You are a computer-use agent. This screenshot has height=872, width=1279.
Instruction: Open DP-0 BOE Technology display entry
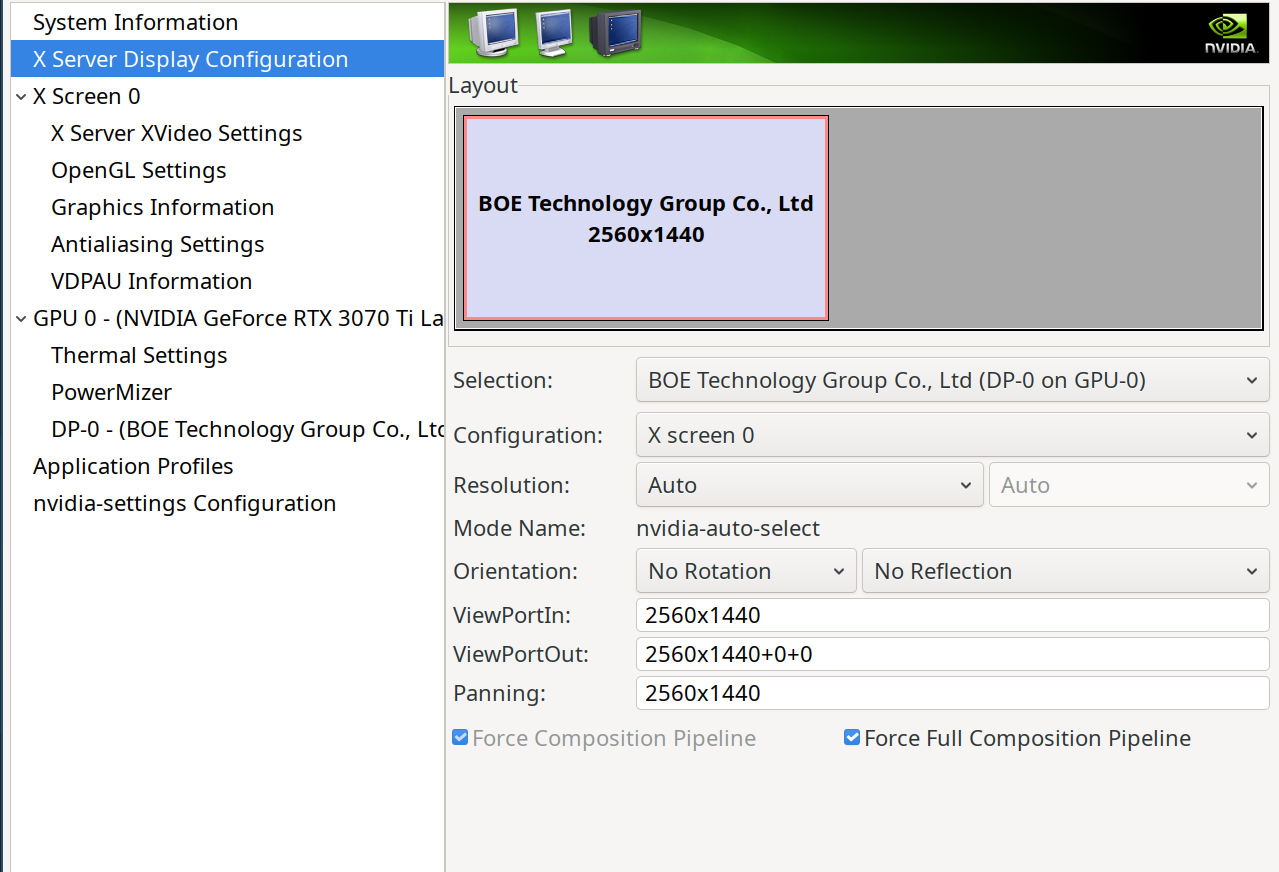247,429
